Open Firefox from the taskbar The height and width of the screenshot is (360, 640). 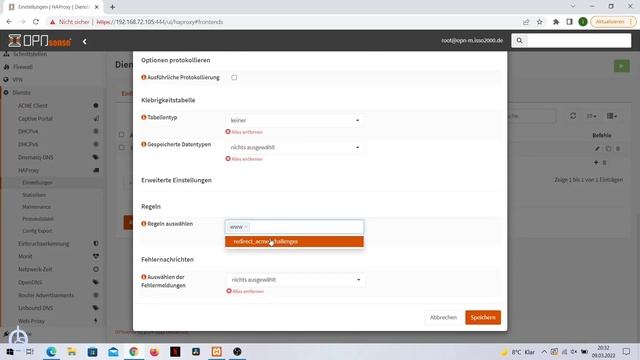pos(155,351)
